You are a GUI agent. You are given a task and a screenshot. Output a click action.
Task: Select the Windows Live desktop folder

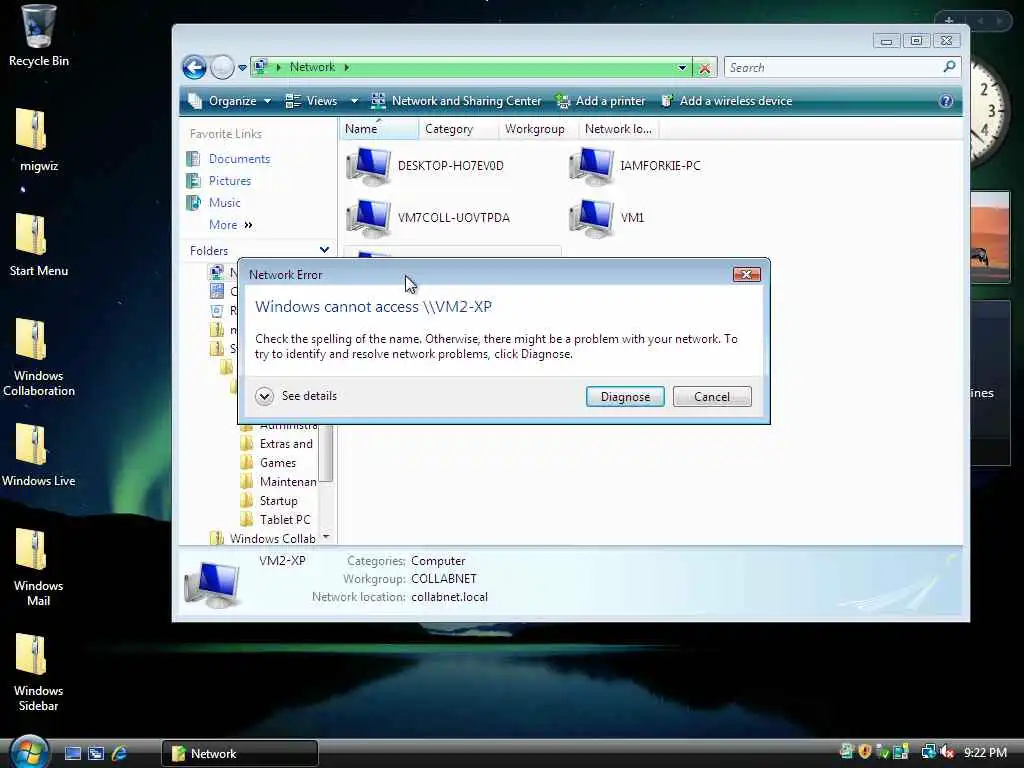pyautogui.click(x=38, y=455)
